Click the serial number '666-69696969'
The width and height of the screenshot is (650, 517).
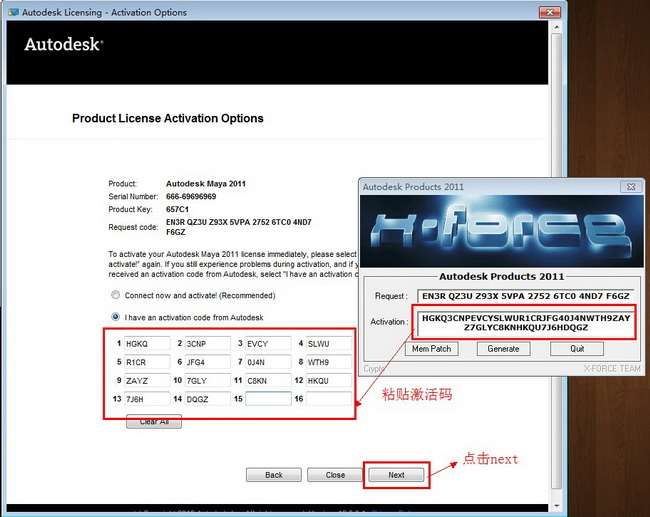coord(191,197)
